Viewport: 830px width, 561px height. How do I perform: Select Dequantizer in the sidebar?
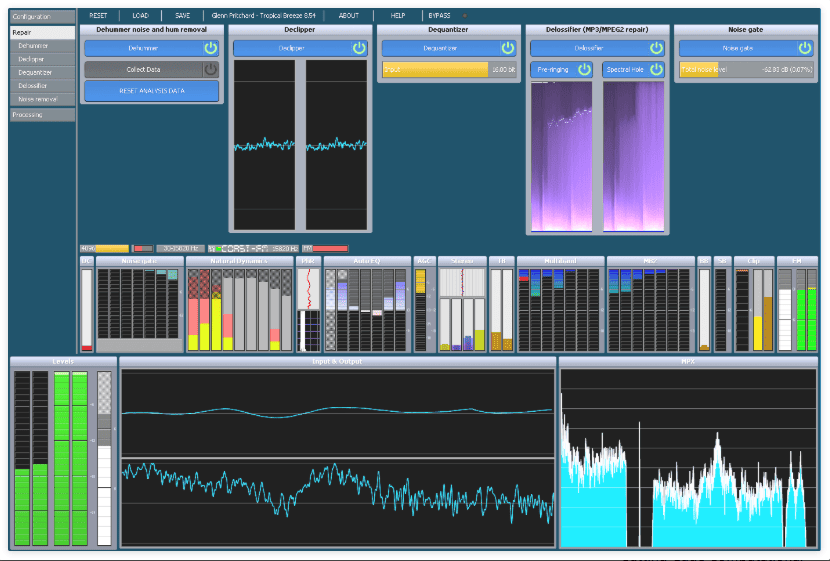42,73
